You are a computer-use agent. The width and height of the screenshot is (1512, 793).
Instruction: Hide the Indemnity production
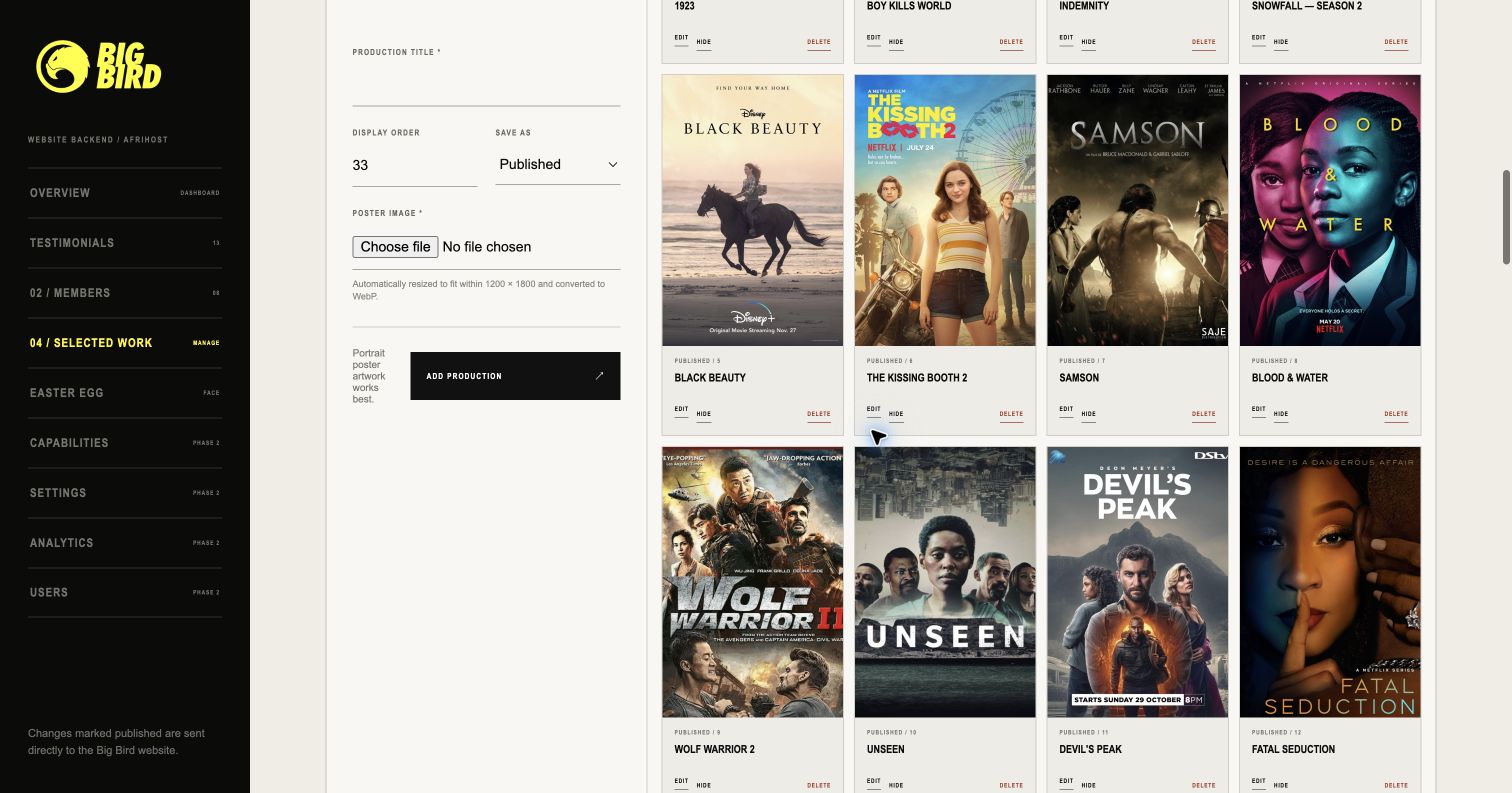[1089, 42]
